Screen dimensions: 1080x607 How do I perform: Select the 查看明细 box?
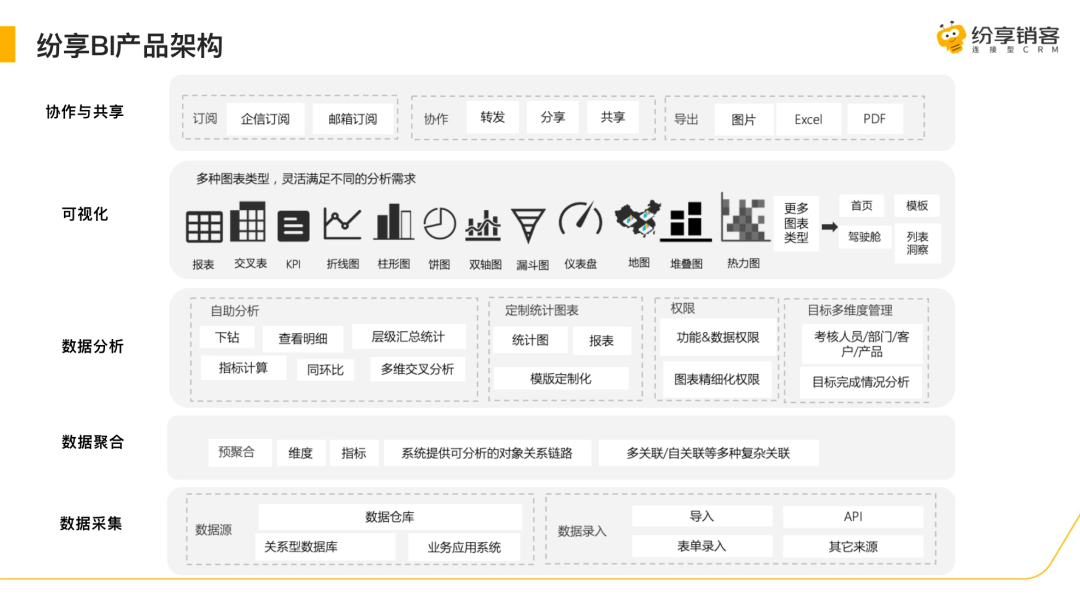(303, 338)
